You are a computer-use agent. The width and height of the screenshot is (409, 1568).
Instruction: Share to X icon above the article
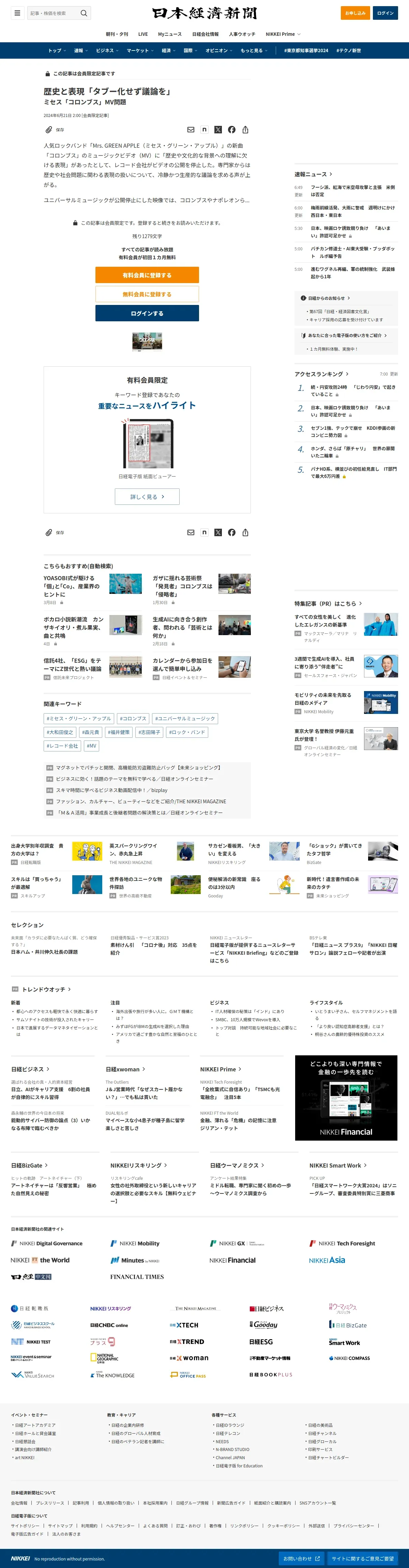[x=218, y=130]
